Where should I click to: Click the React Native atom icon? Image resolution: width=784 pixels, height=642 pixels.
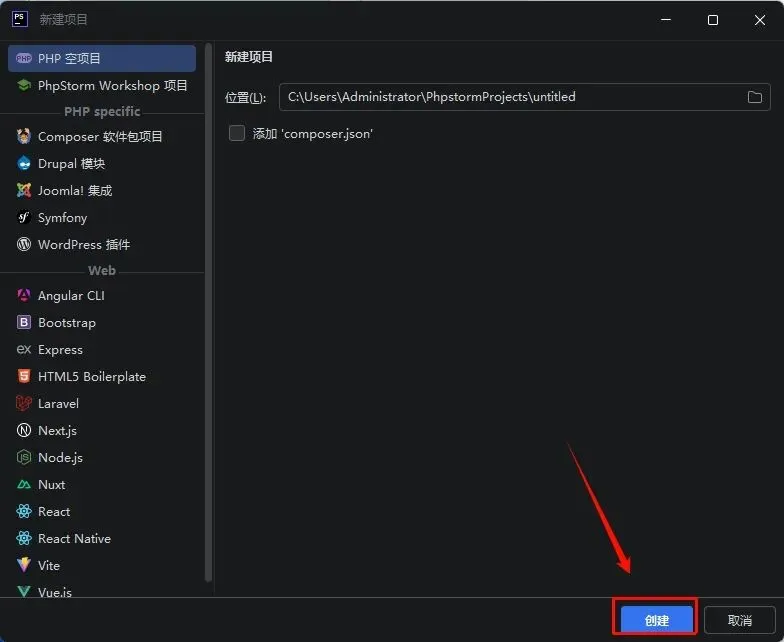click(24, 538)
